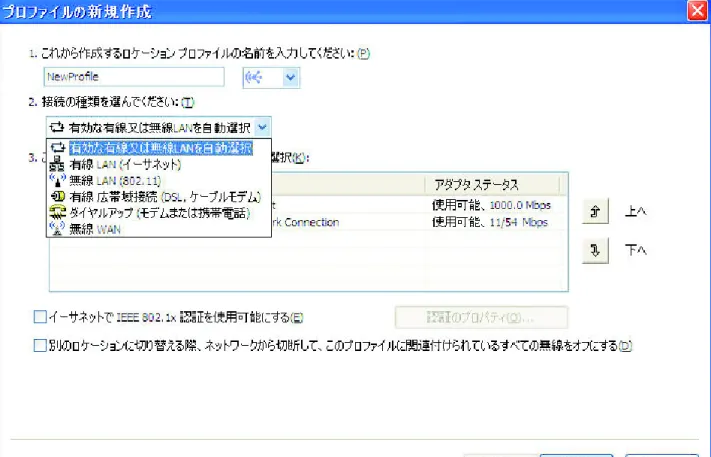Click the 認証のプロパティ button
The width and height of the screenshot is (711, 457).
click(x=481, y=317)
